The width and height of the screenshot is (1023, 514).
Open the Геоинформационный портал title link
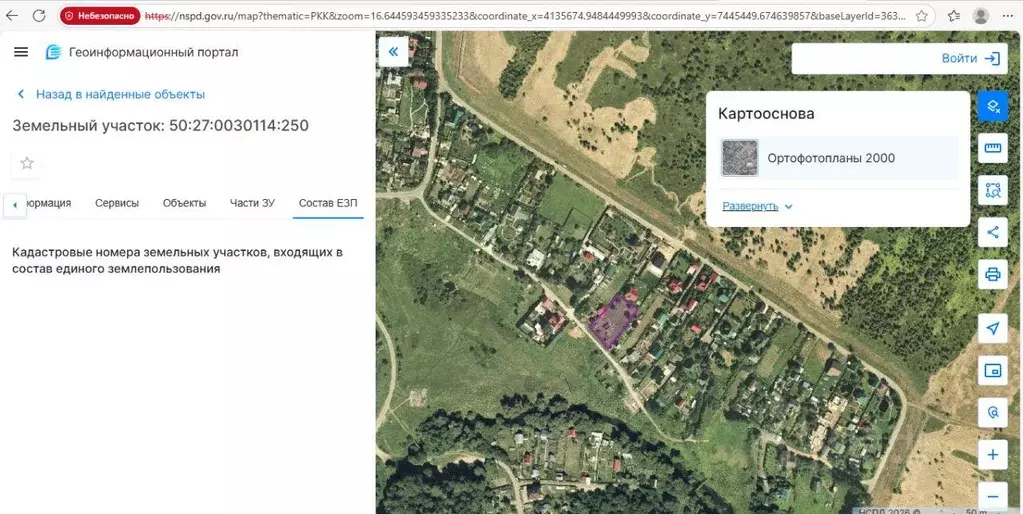pos(153,52)
